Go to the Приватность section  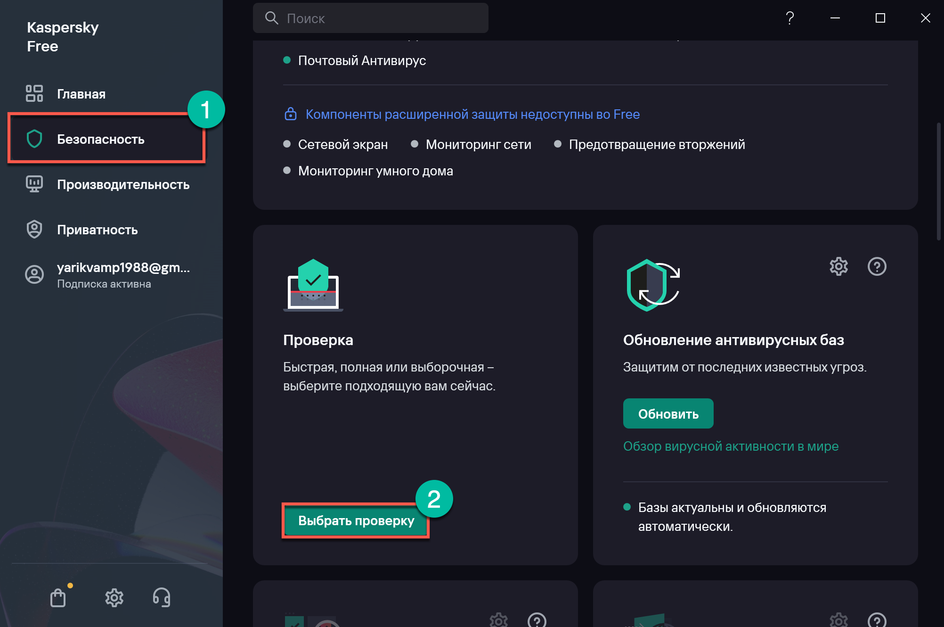81,229
